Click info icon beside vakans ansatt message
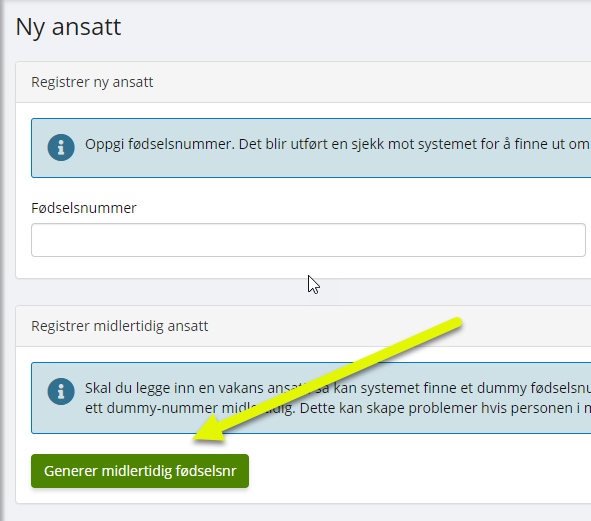 tap(61, 391)
